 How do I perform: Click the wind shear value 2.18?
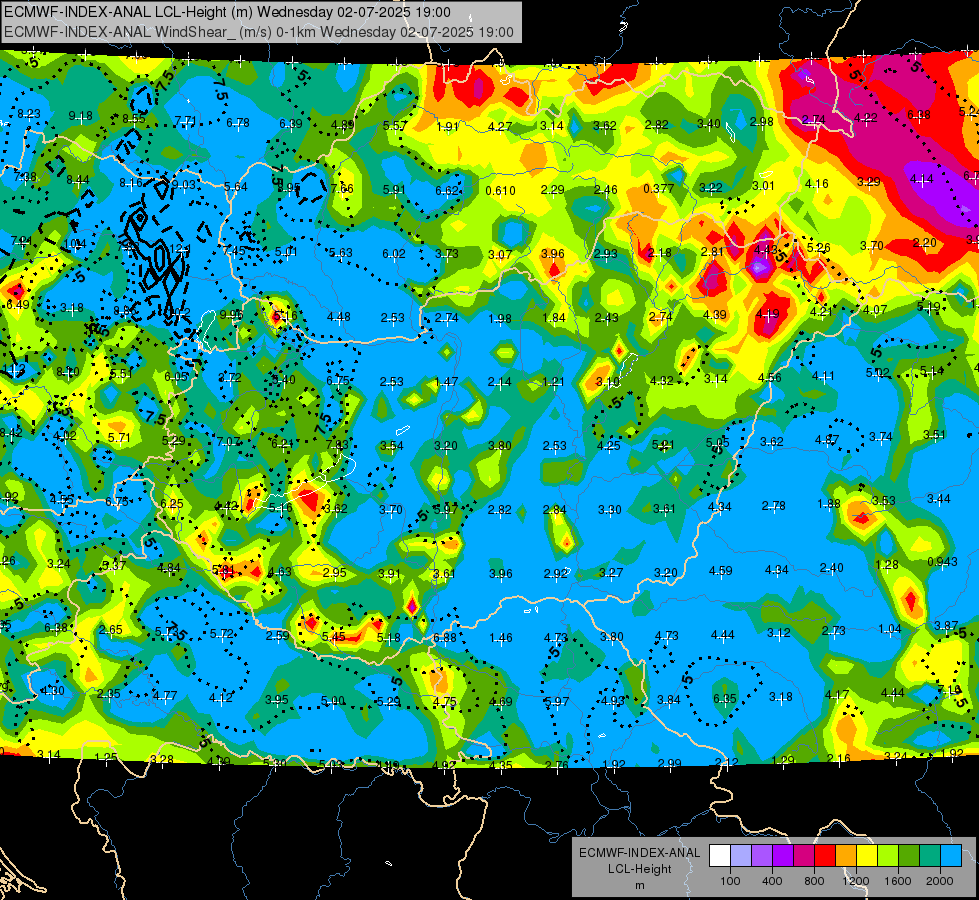(x=659, y=252)
